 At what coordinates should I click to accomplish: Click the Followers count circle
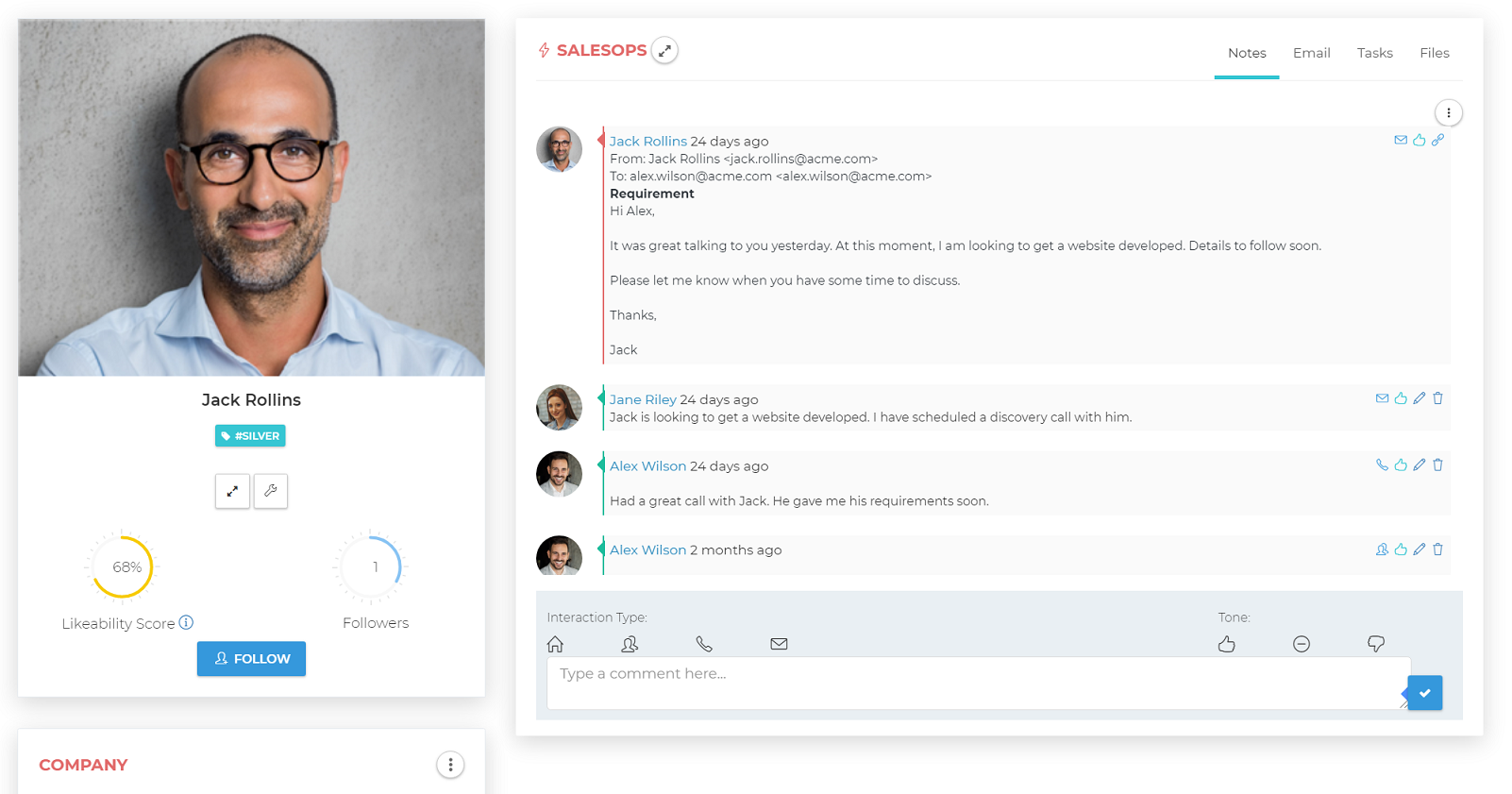pos(371,566)
